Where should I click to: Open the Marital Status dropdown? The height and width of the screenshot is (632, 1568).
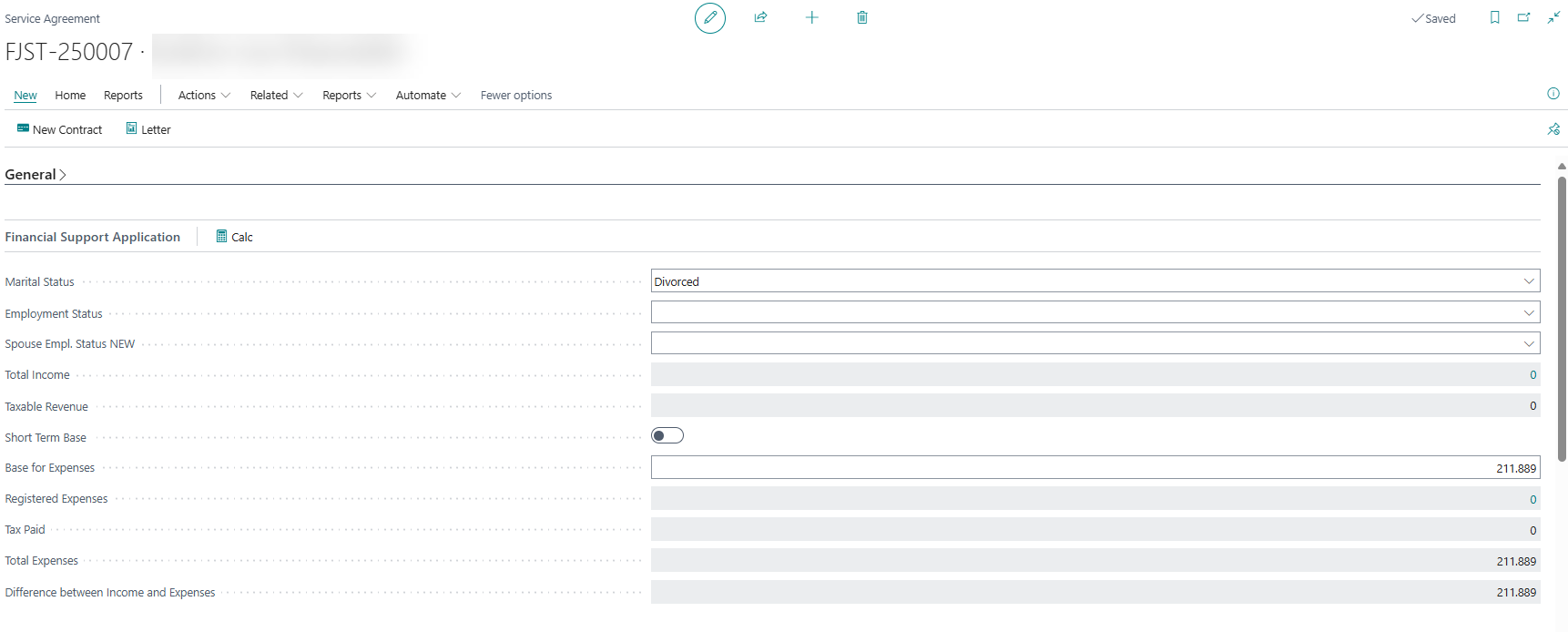tap(1095, 281)
